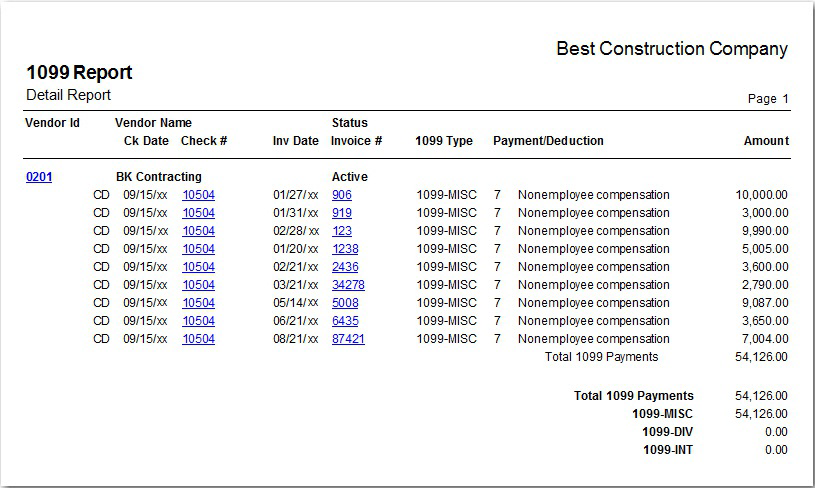Click invoice date 06/21/xx
Image resolution: width=815 pixels, height=488 pixels.
click(296, 321)
